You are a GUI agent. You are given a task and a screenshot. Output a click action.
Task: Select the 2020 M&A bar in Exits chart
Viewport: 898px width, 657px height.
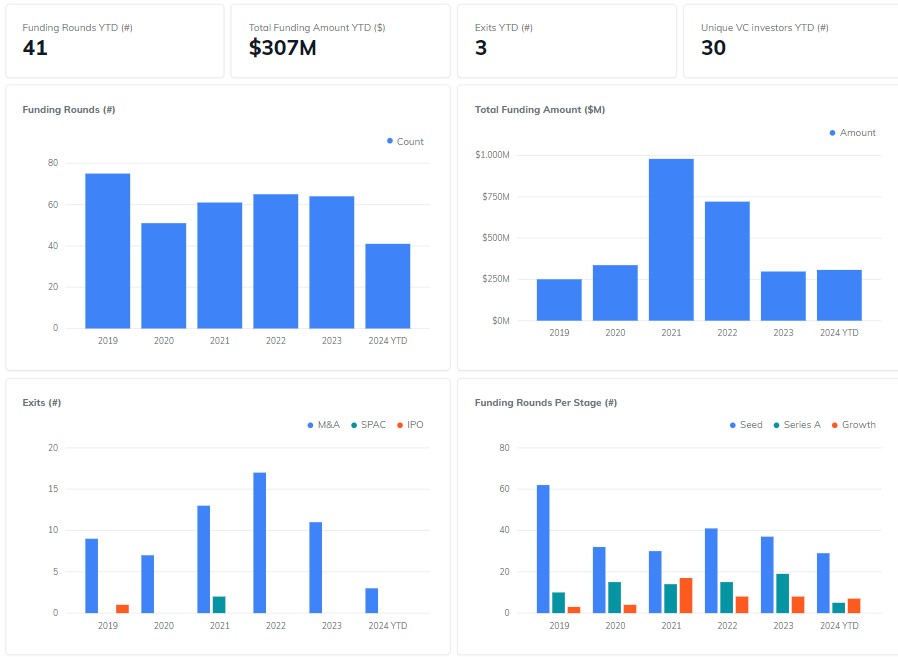[x=148, y=584]
